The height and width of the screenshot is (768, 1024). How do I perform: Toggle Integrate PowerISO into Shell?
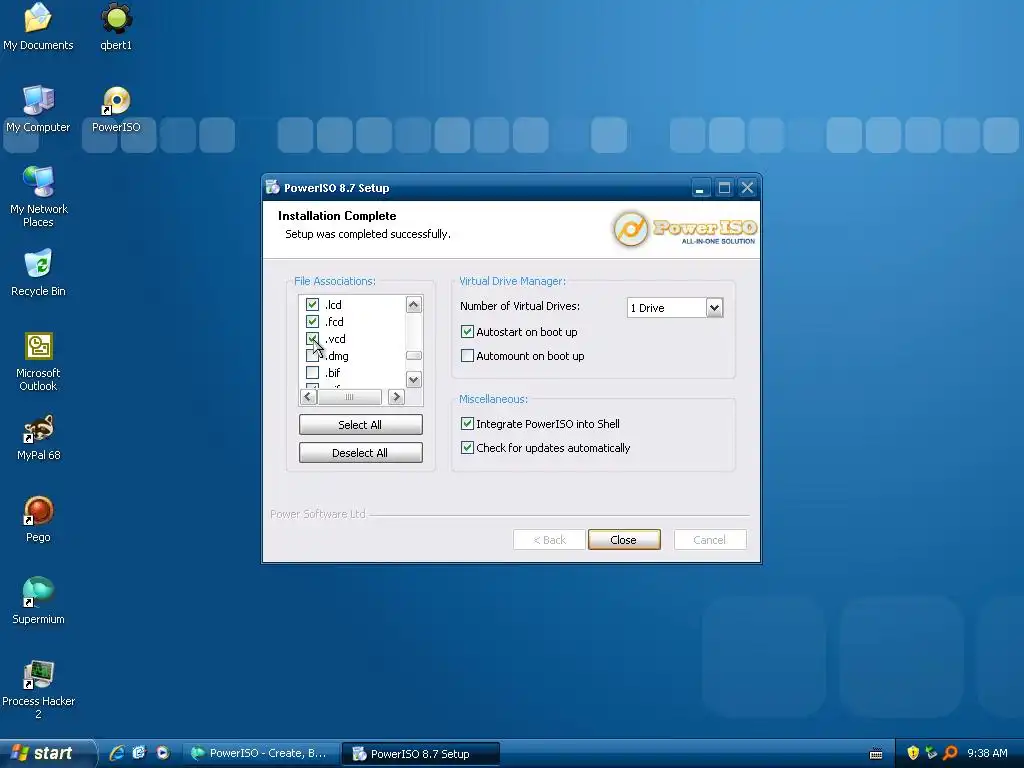(x=467, y=424)
